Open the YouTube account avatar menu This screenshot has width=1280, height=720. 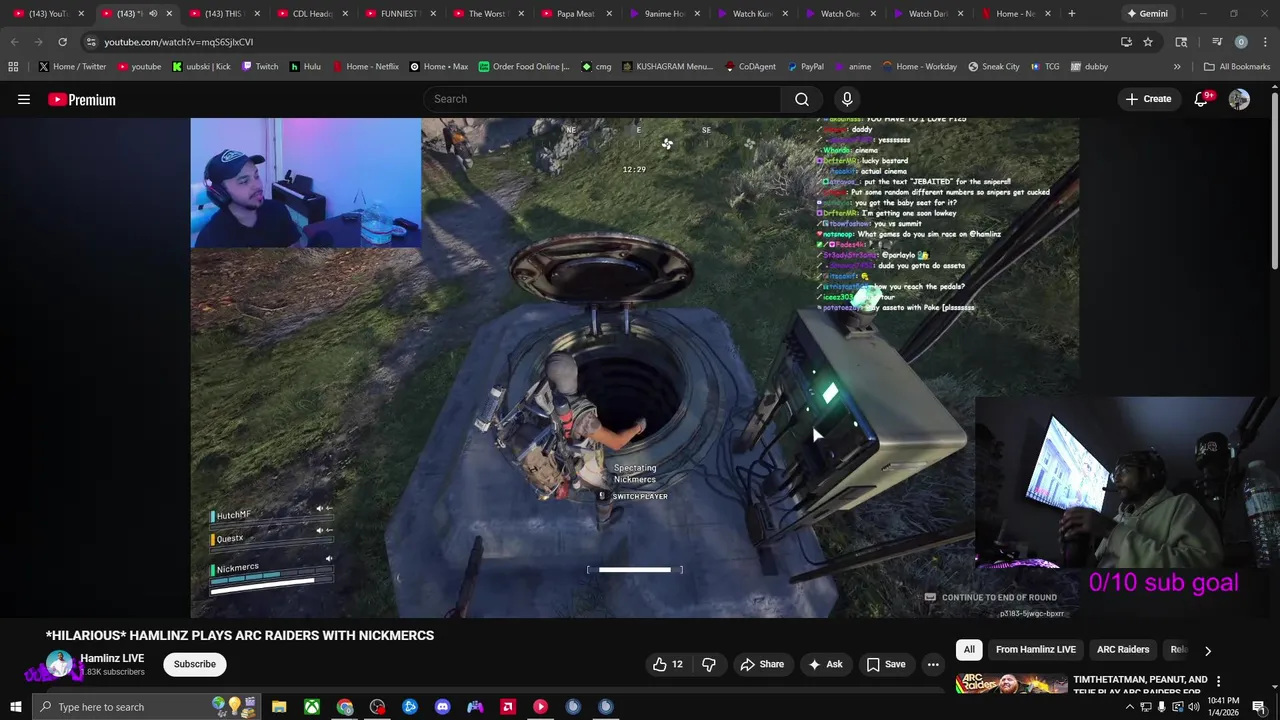1239,99
